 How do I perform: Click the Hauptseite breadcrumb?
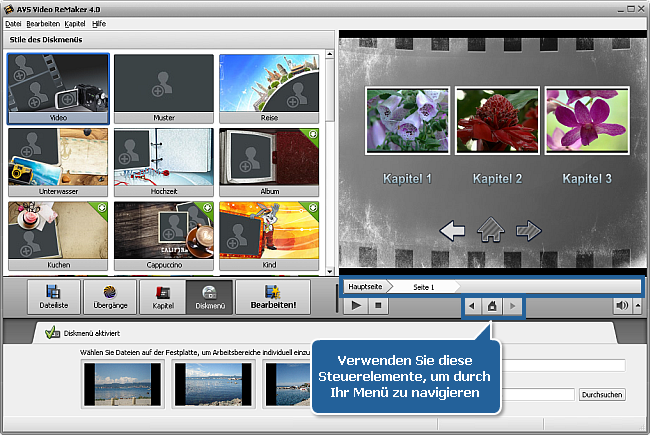(363, 287)
